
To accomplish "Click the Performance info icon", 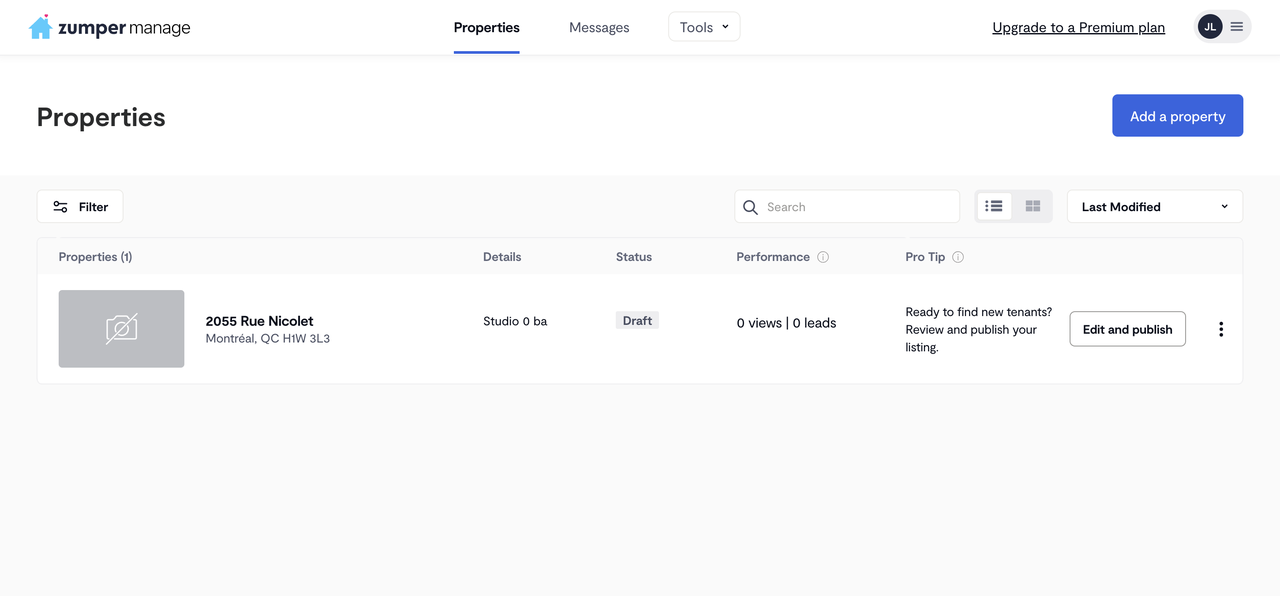I will (823, 257).
